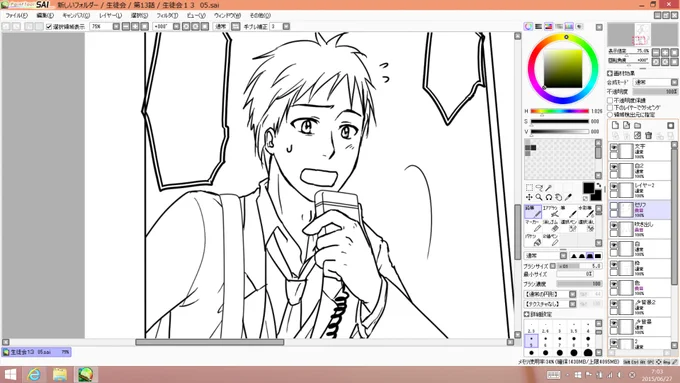Open the ウィンドウ menu

(227, 15)
